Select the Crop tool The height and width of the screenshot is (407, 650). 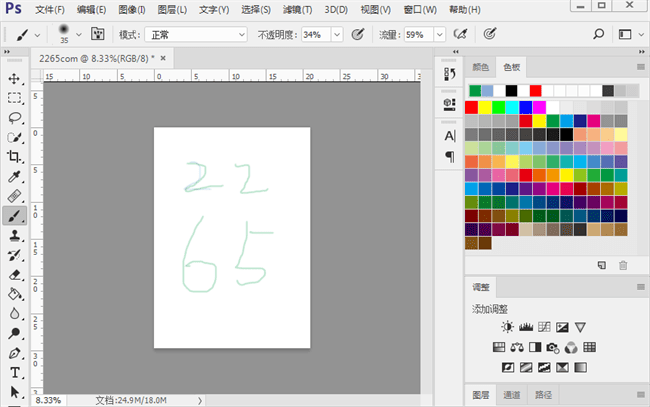tap(15, 156)
